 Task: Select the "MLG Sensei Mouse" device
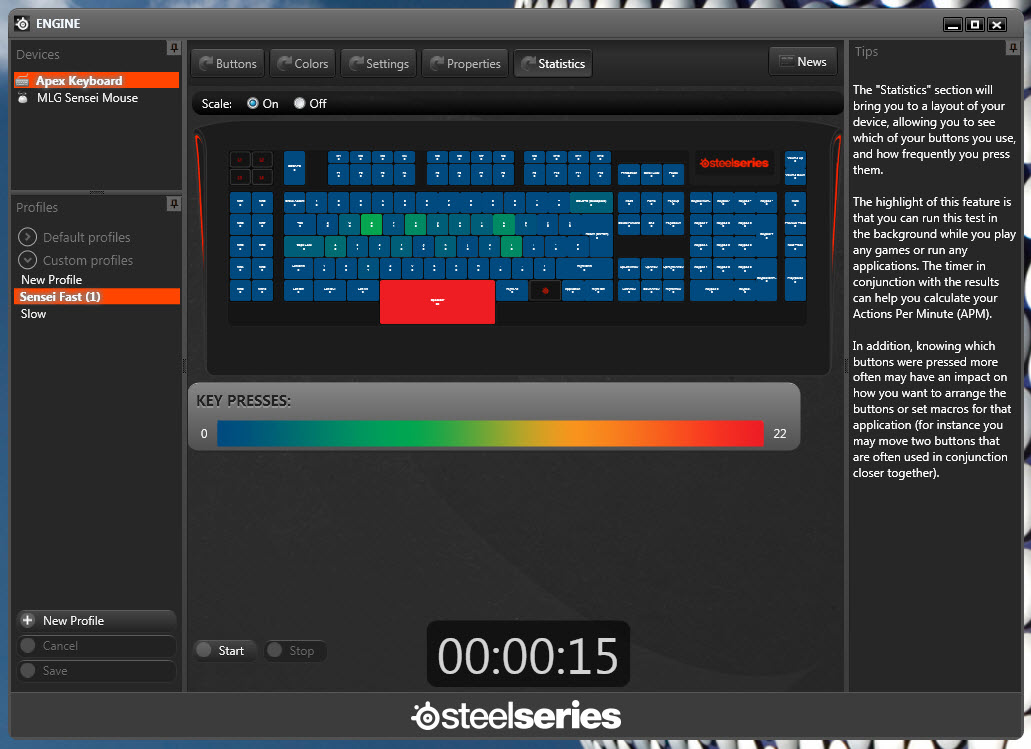coord(96,98)
